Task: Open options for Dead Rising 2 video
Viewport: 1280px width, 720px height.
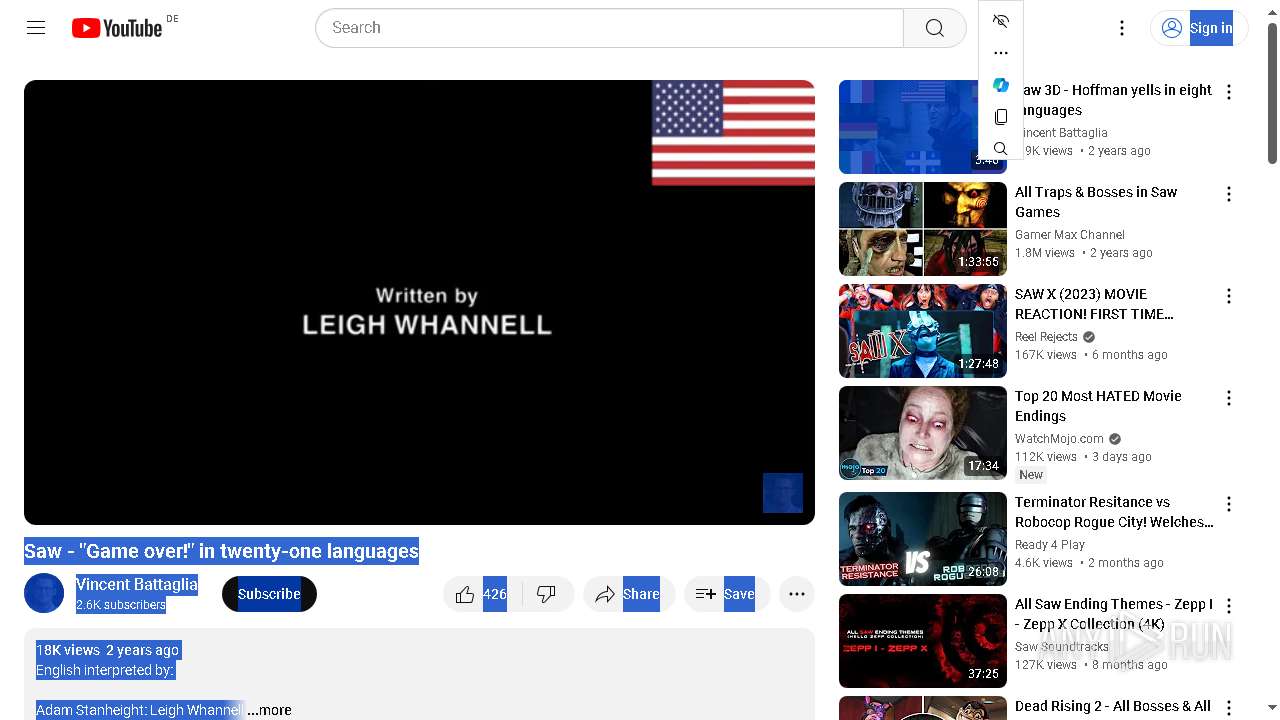Action: [1229, 708]
